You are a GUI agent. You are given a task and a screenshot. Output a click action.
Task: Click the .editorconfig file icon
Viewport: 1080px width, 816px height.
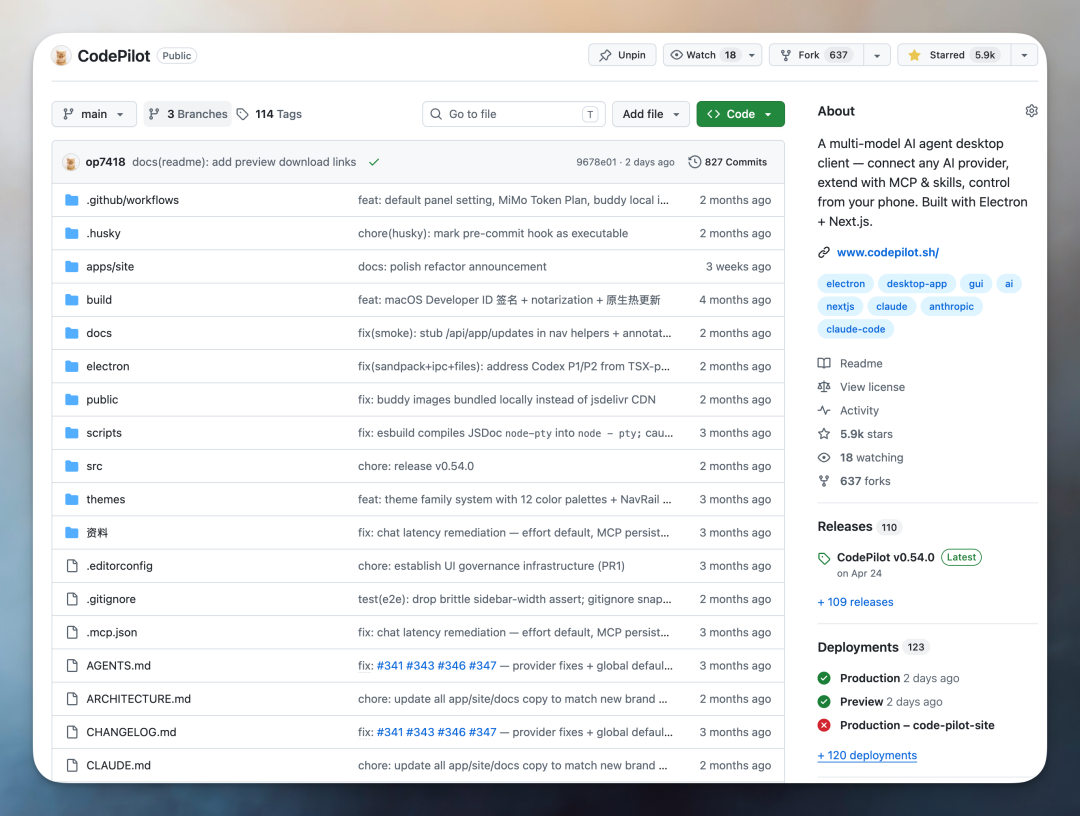[72, 566]
